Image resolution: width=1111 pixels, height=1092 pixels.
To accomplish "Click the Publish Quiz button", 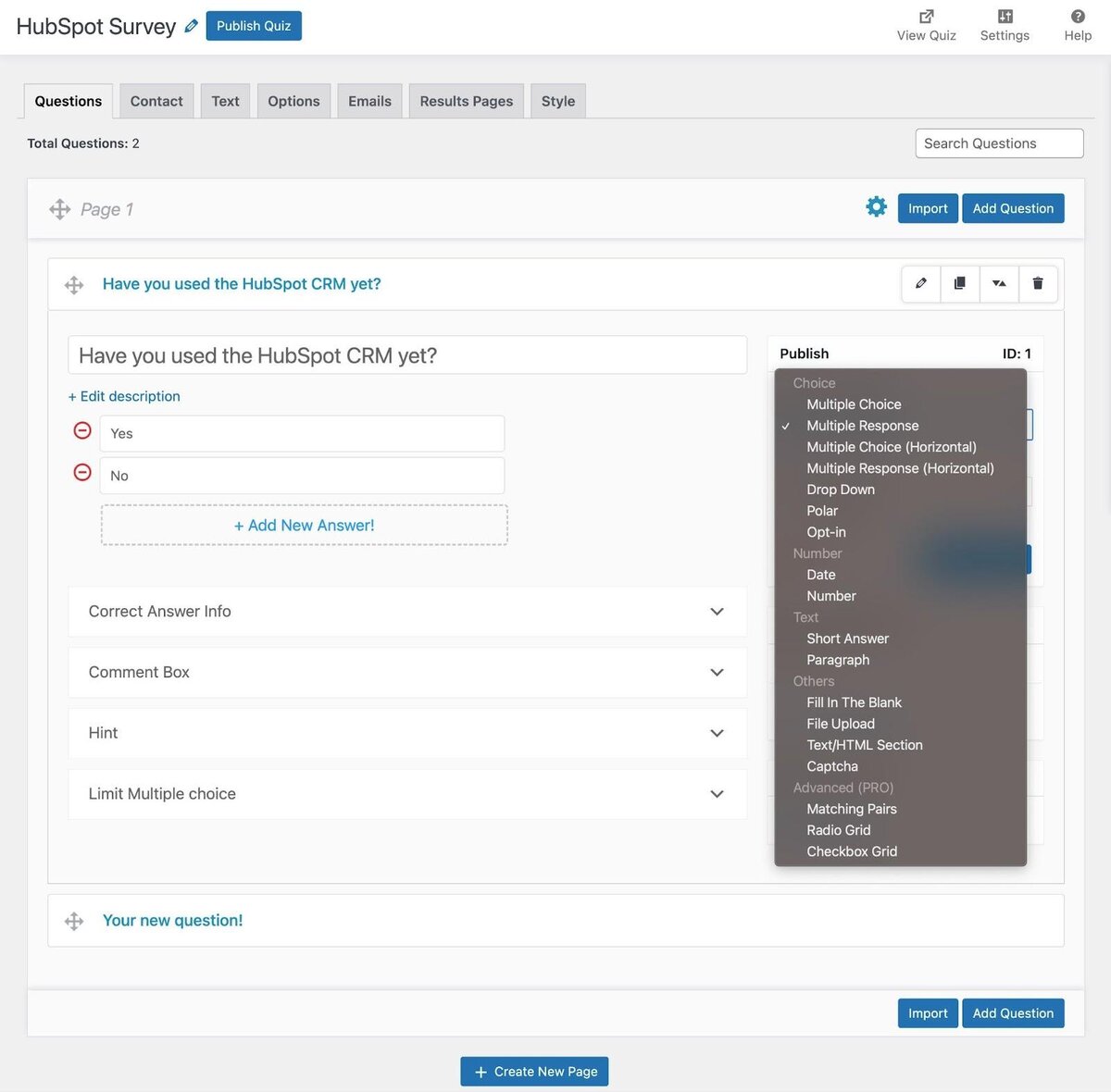I will coord(254,26).
